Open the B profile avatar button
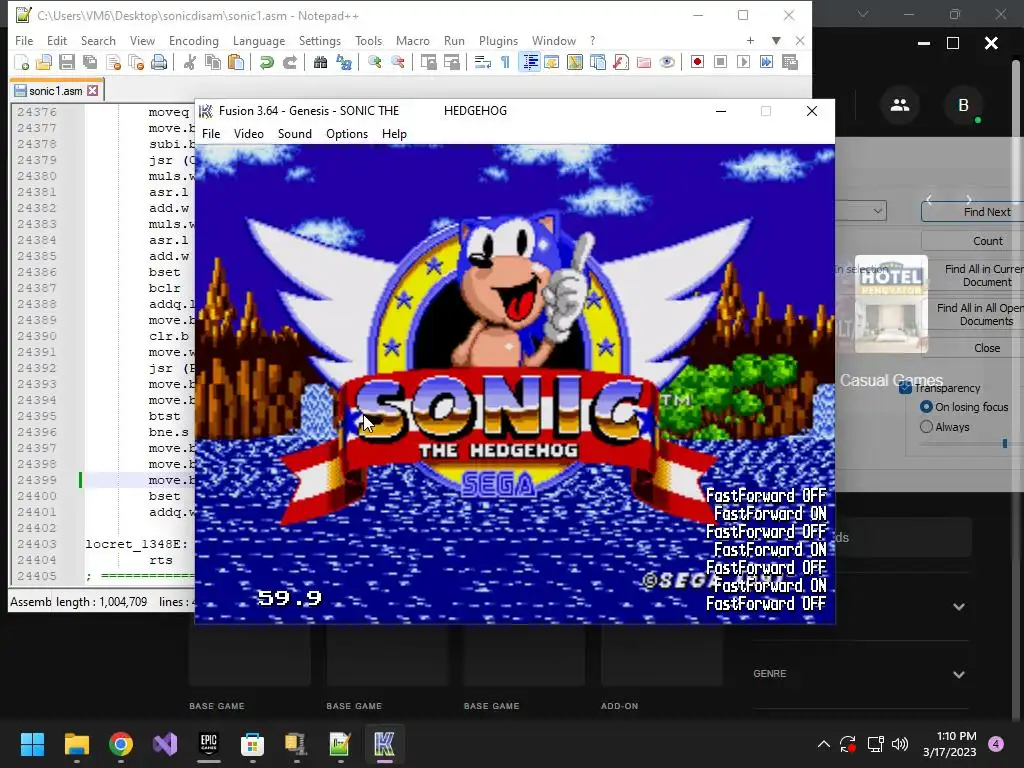The image size is (1024, 768). pyautogui.click(x=963, y=104)
